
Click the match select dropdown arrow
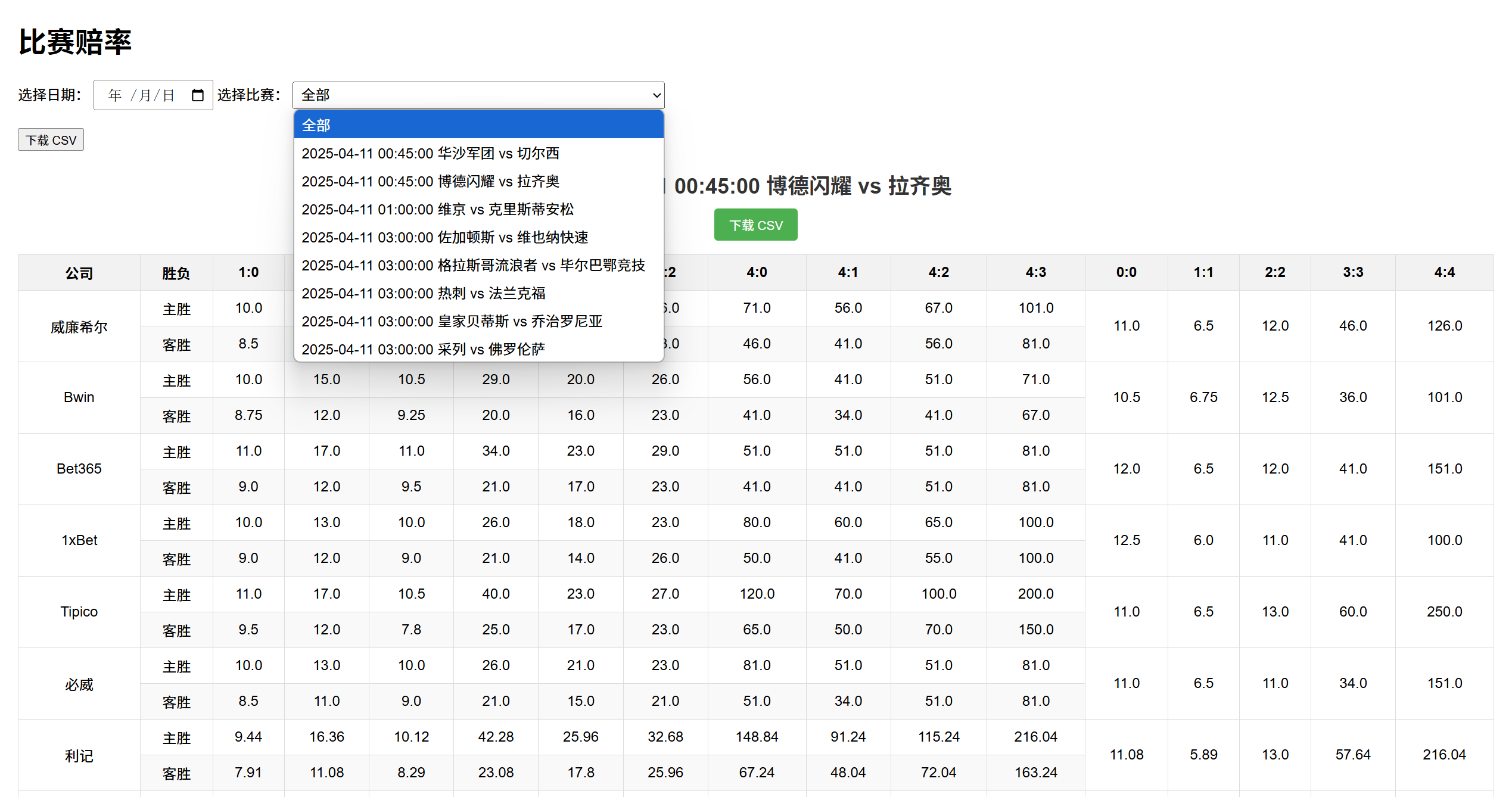tap(656, 95)
